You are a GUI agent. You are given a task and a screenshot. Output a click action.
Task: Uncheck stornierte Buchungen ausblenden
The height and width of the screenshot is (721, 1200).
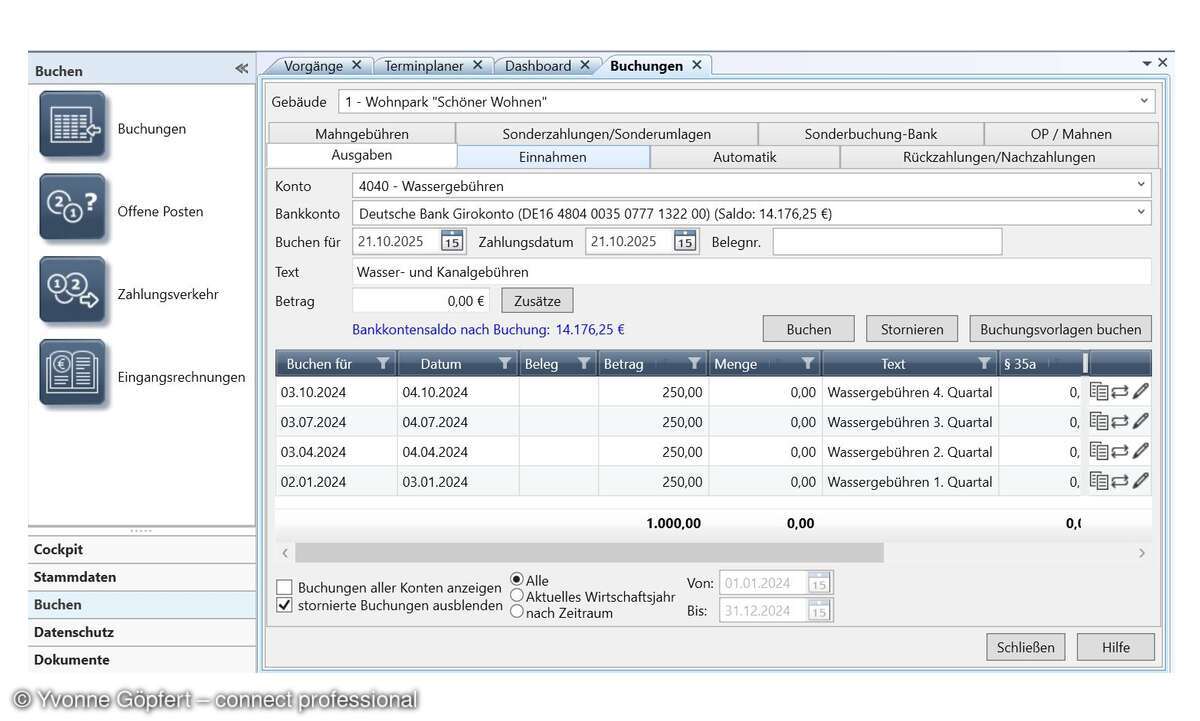point(285,606)
